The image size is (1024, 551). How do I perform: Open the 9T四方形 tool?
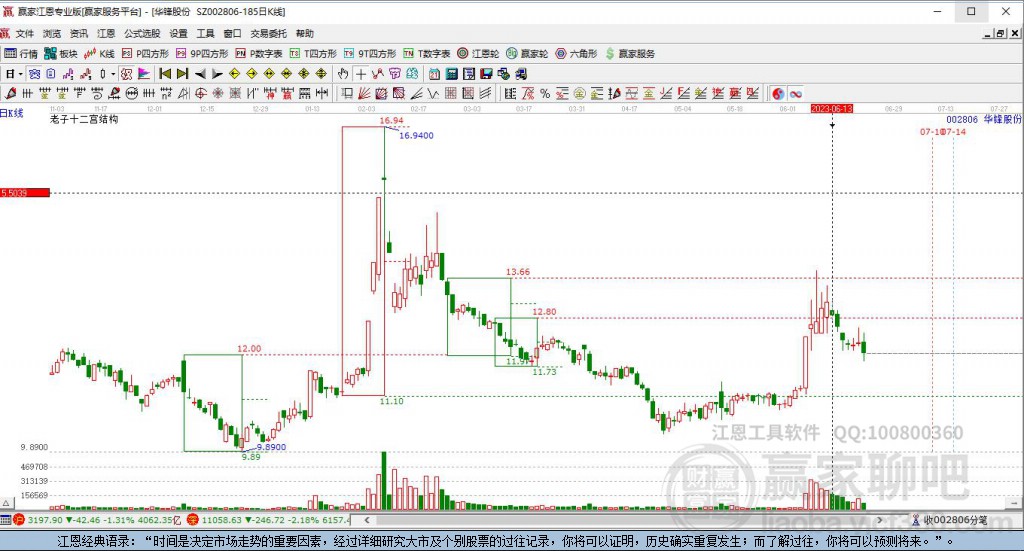[370, 54]
